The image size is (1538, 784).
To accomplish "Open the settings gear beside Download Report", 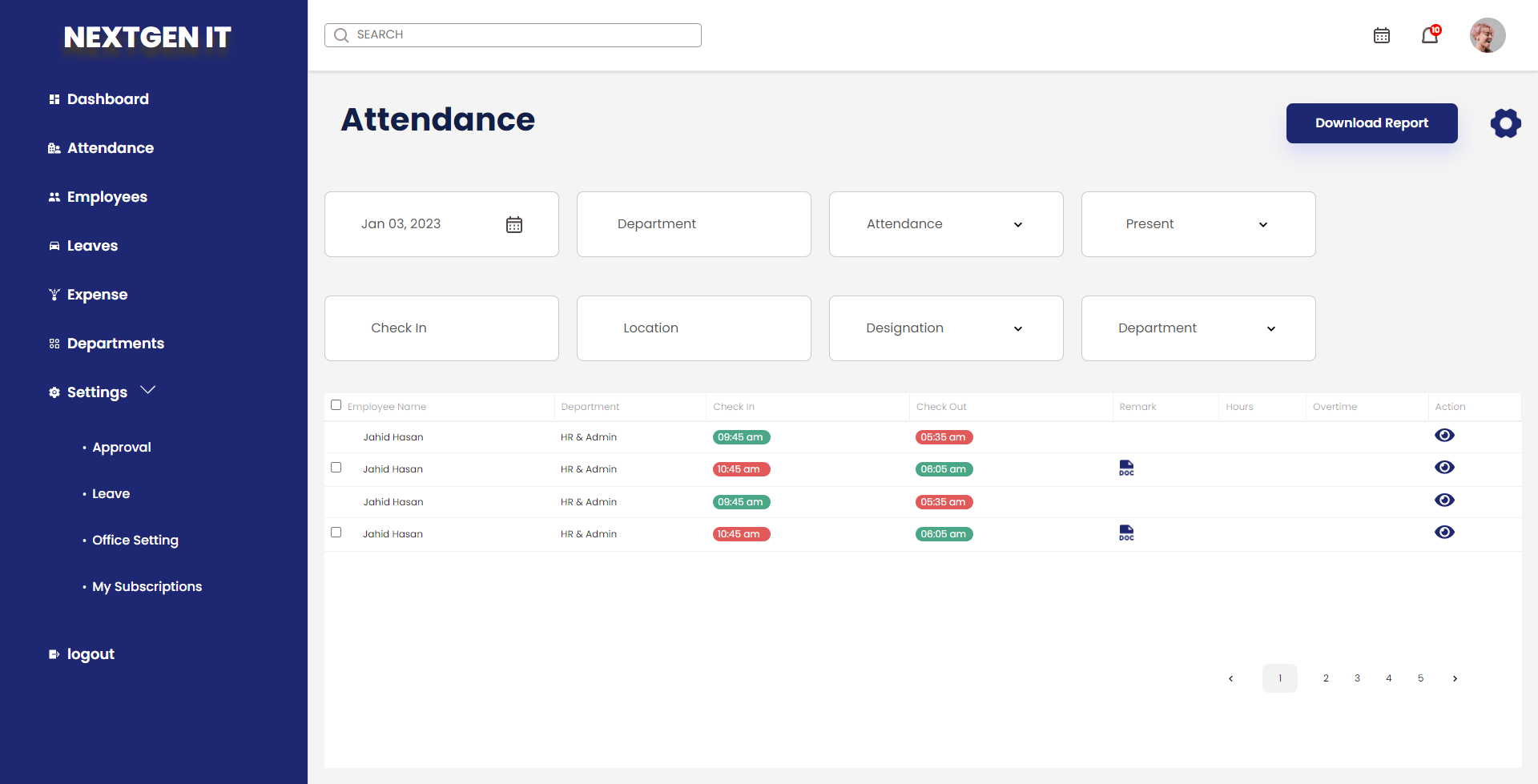I will [1504, 123].
